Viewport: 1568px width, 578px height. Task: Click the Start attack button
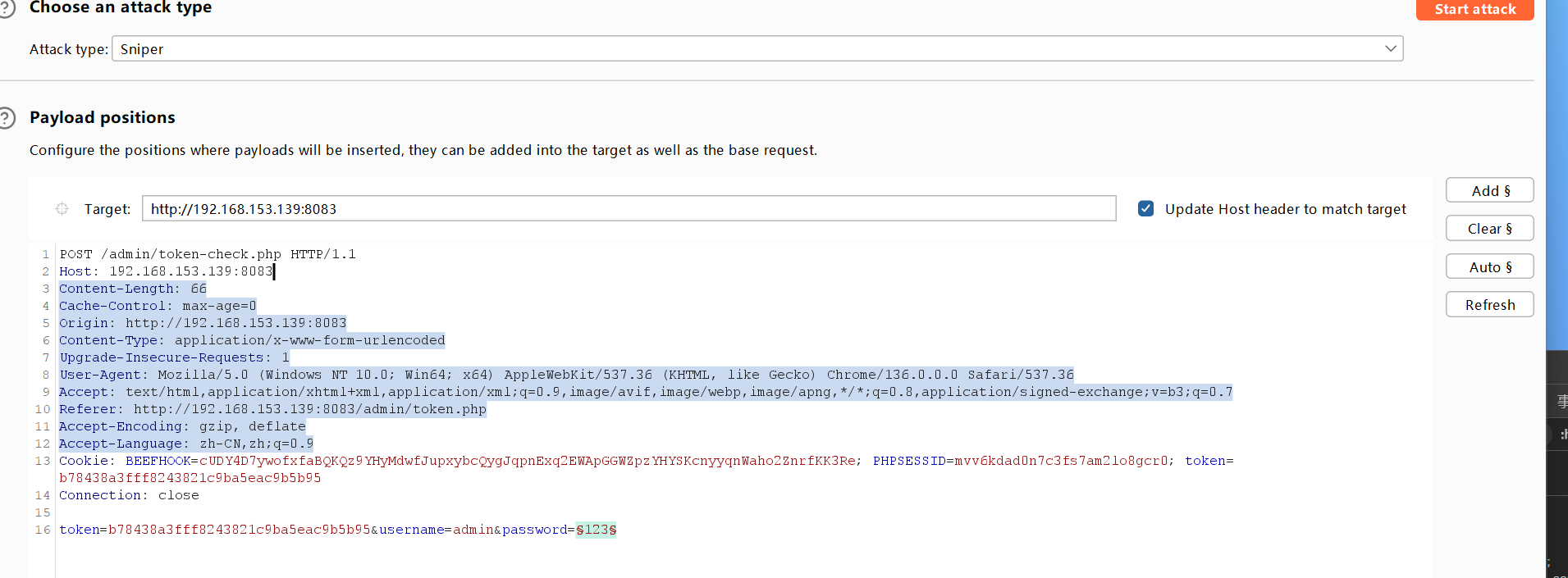[1474, 9]
